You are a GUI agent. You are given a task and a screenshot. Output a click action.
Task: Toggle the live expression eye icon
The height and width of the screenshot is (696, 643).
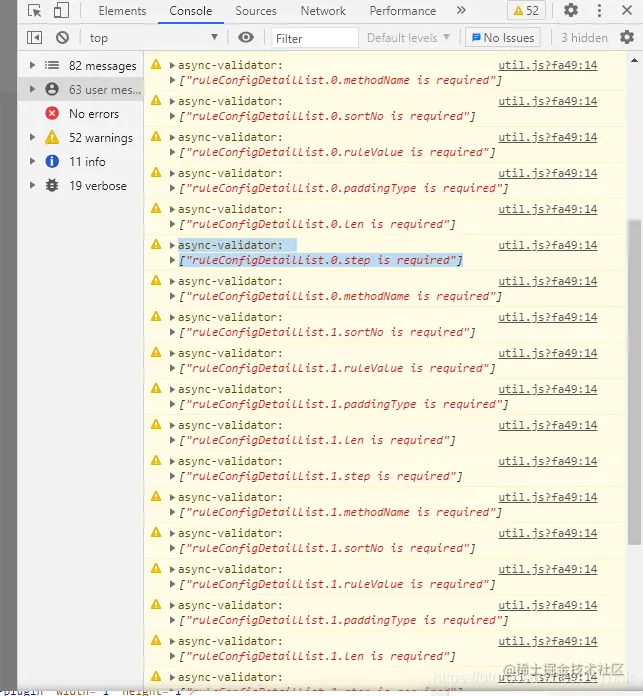(246, 37)
